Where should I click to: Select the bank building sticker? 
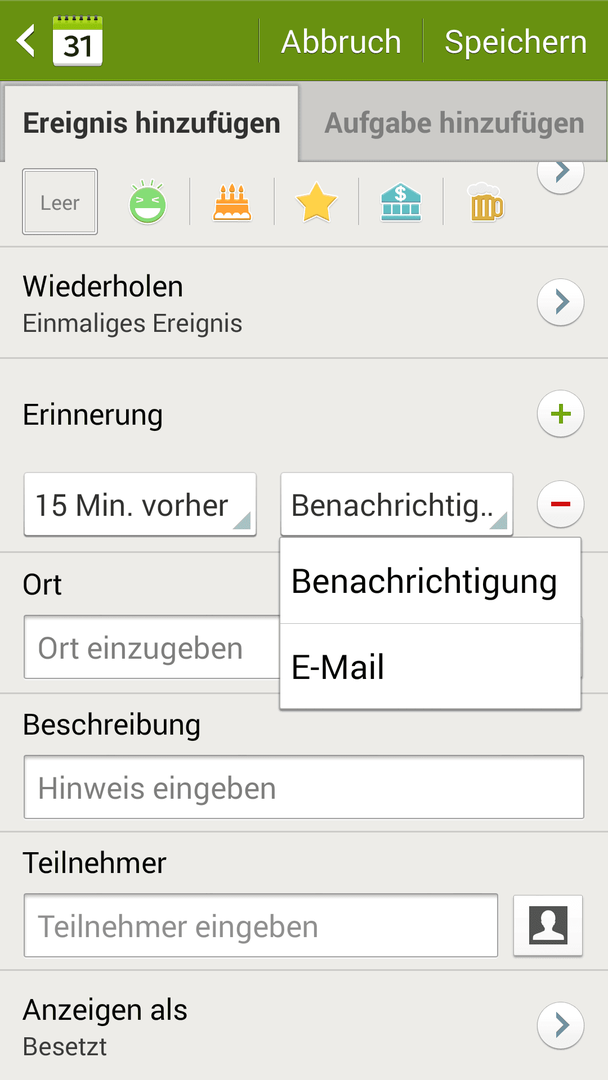pos(400,203)
